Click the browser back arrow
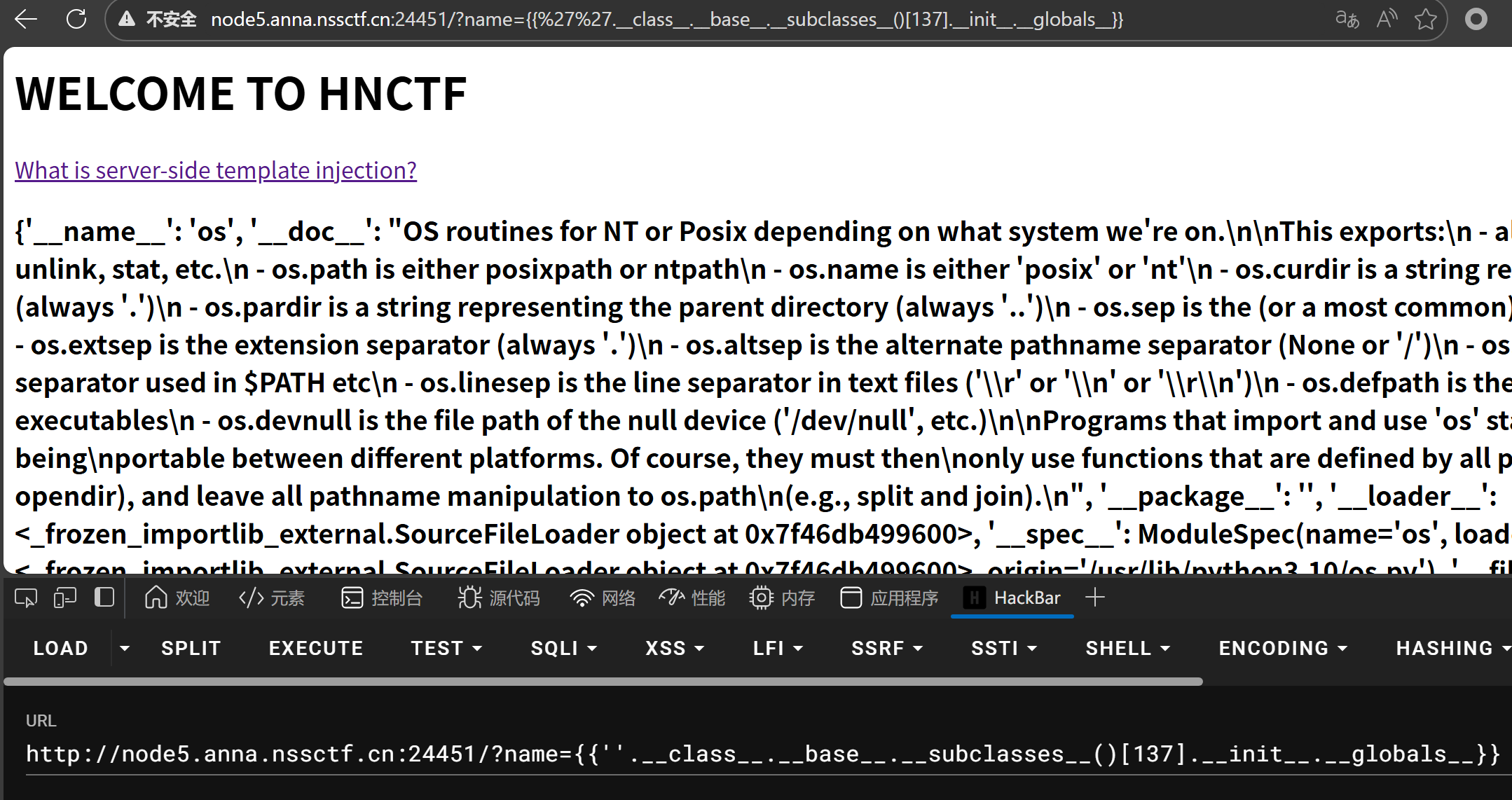Image resolution: width=1512 pixels, height=800 pixels. 26,19
